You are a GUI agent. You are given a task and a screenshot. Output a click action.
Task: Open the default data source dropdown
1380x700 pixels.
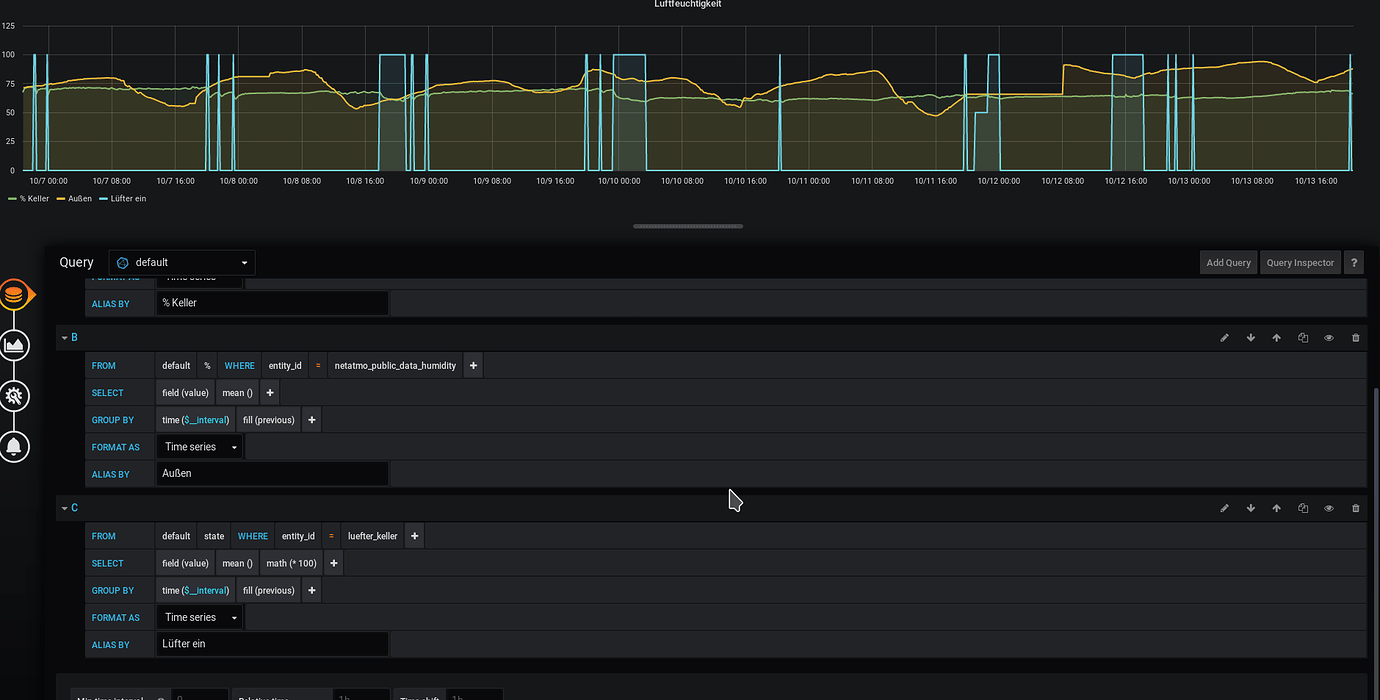point(181,262)
